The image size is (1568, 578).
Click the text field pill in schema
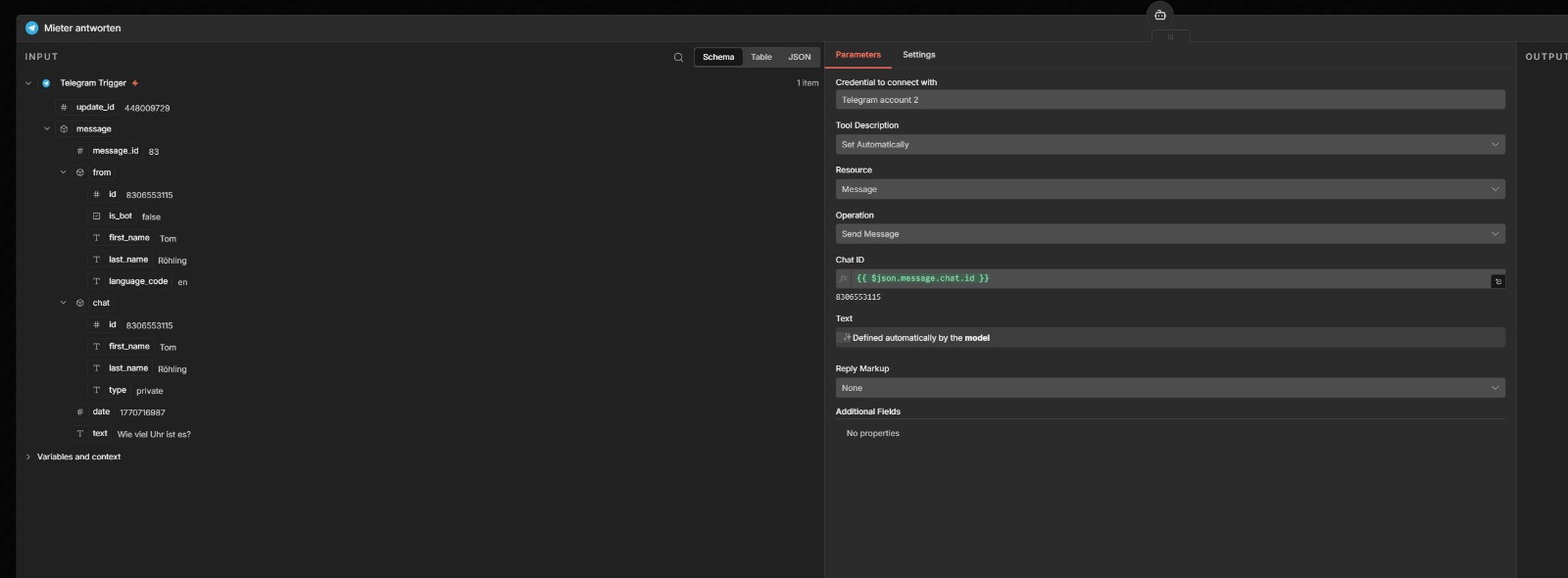(100, 433)
